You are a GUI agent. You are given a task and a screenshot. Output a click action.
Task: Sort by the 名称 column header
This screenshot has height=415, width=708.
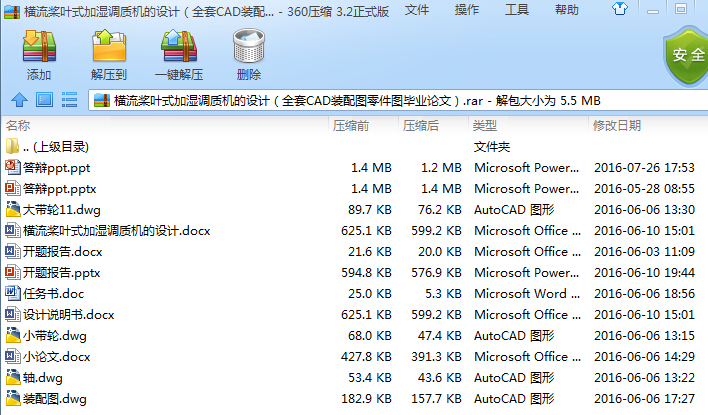(18, 125)
